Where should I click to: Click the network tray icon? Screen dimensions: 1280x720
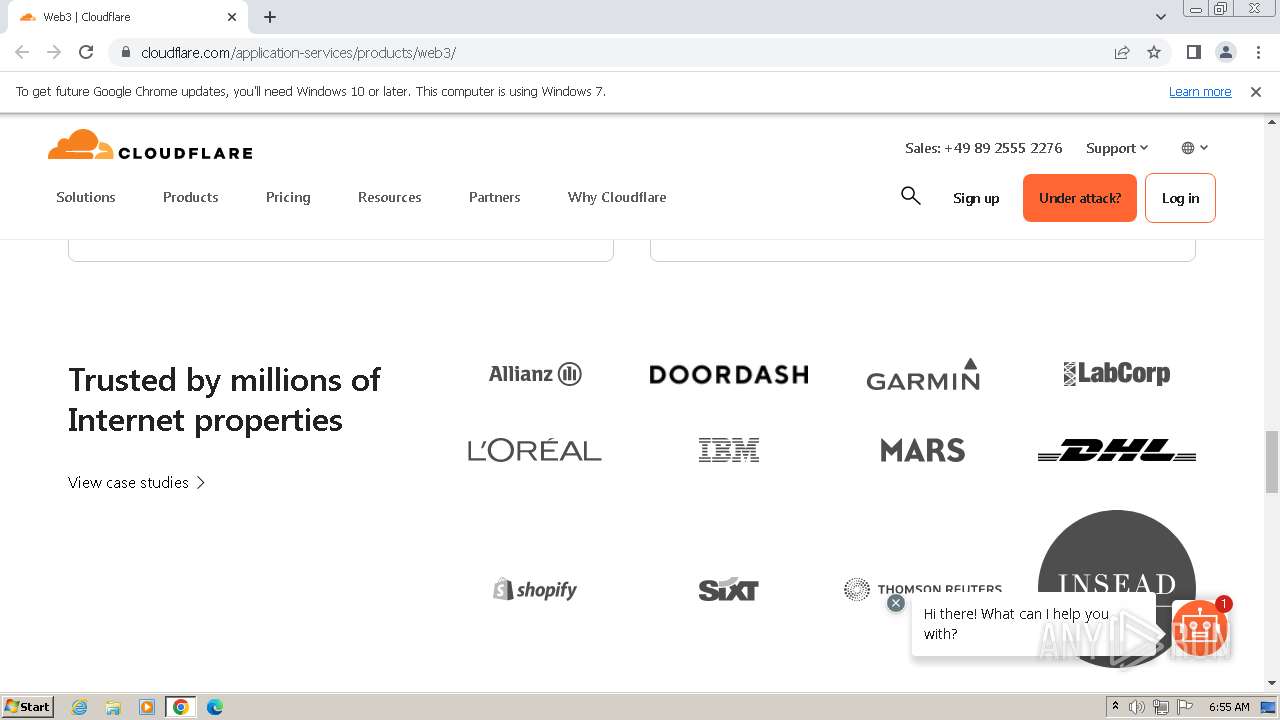pos(1161,707)
